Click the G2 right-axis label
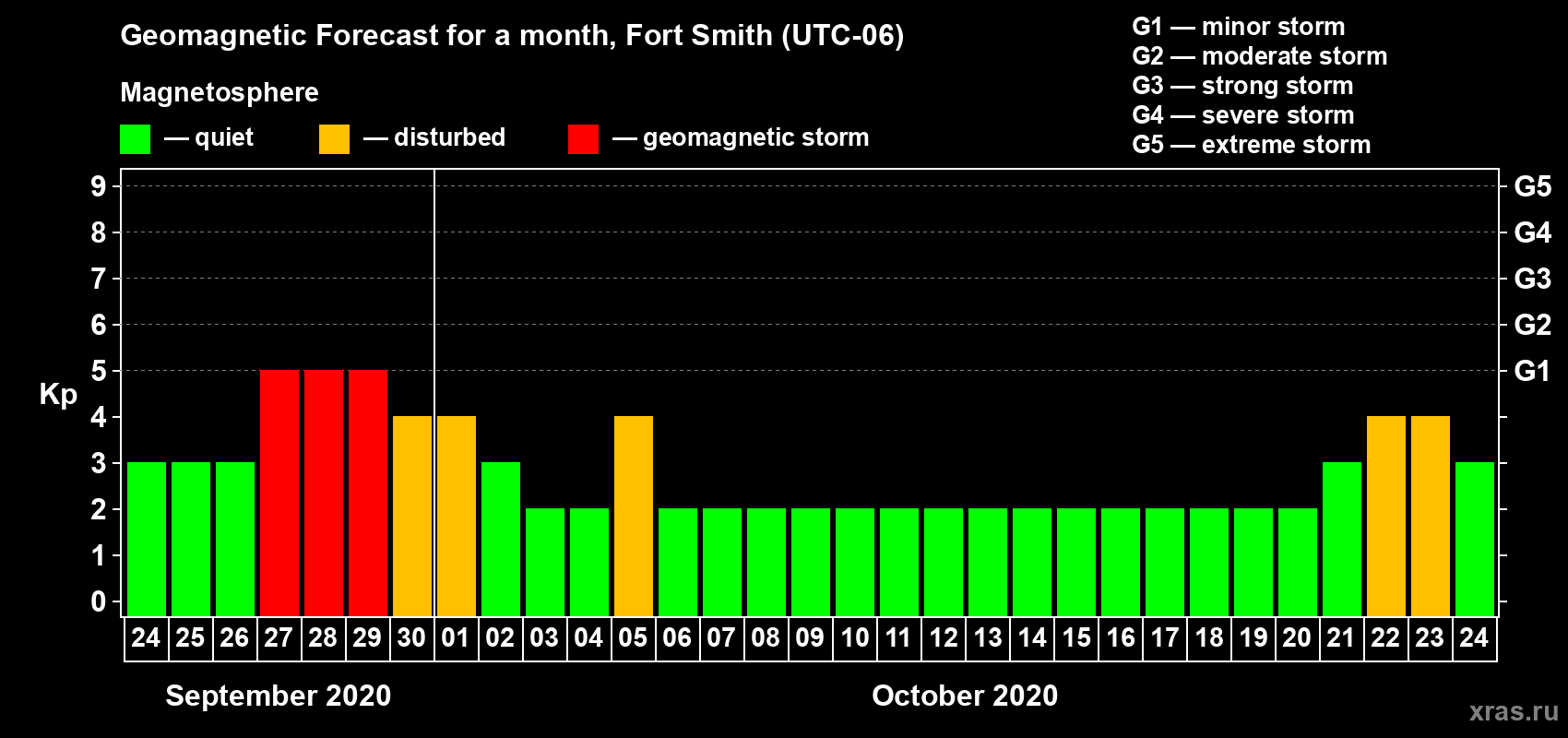 pos(1532,325)
